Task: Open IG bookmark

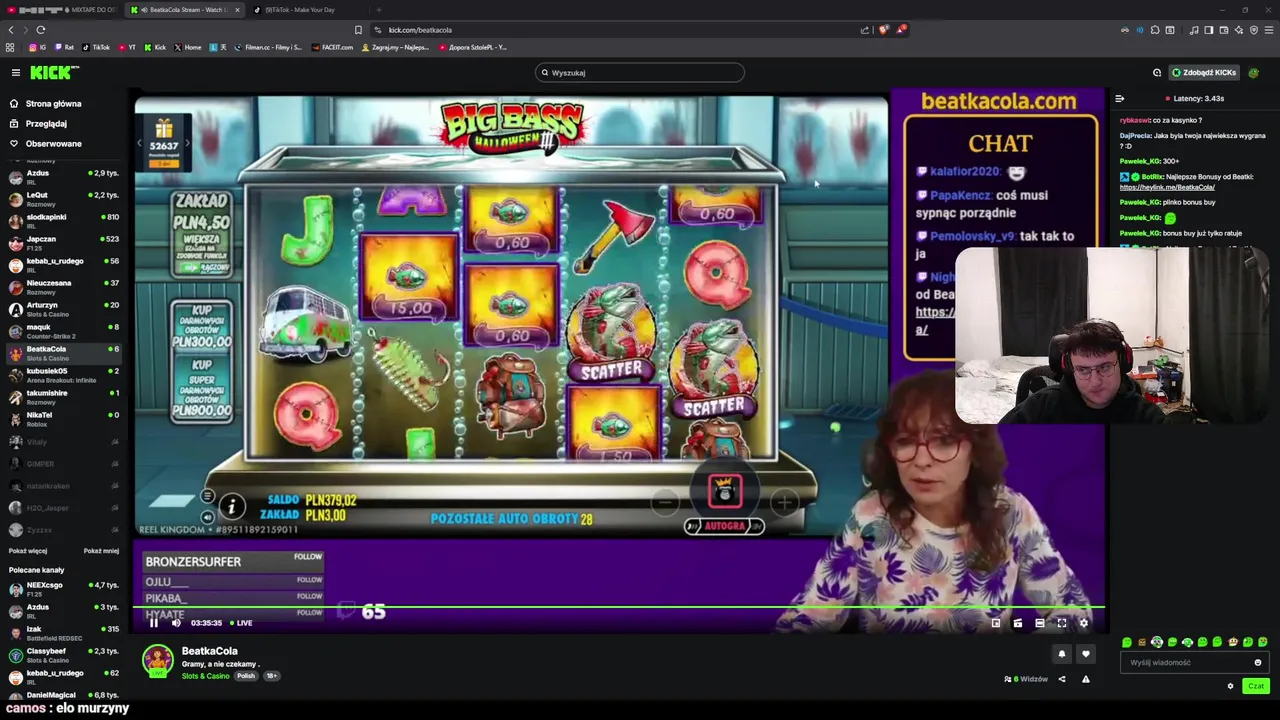Action: [x=38, y=47]
